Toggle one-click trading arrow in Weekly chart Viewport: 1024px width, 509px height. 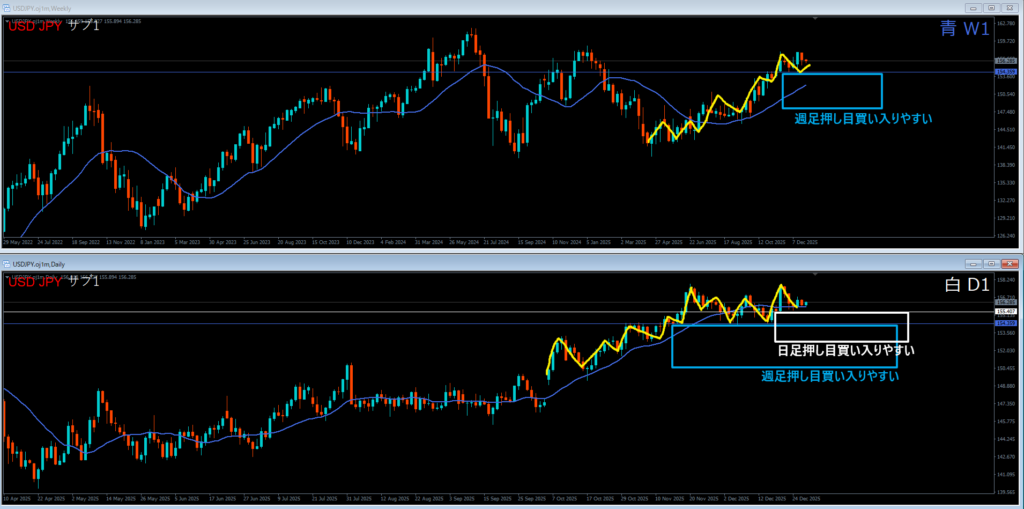(x=7, y=21)
